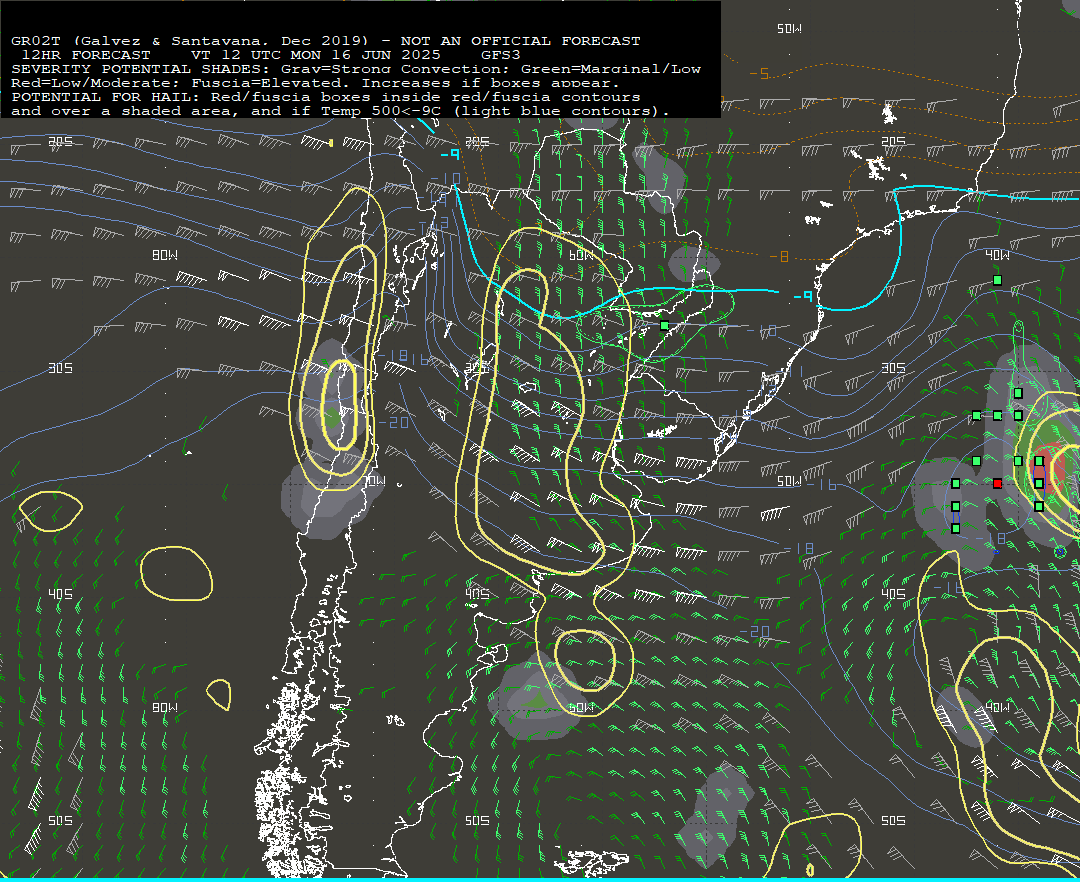Click the small yellow tick mark on 20S line
Screen dimensions: 1080x882
pyautogui.click(x=331, y=143)
